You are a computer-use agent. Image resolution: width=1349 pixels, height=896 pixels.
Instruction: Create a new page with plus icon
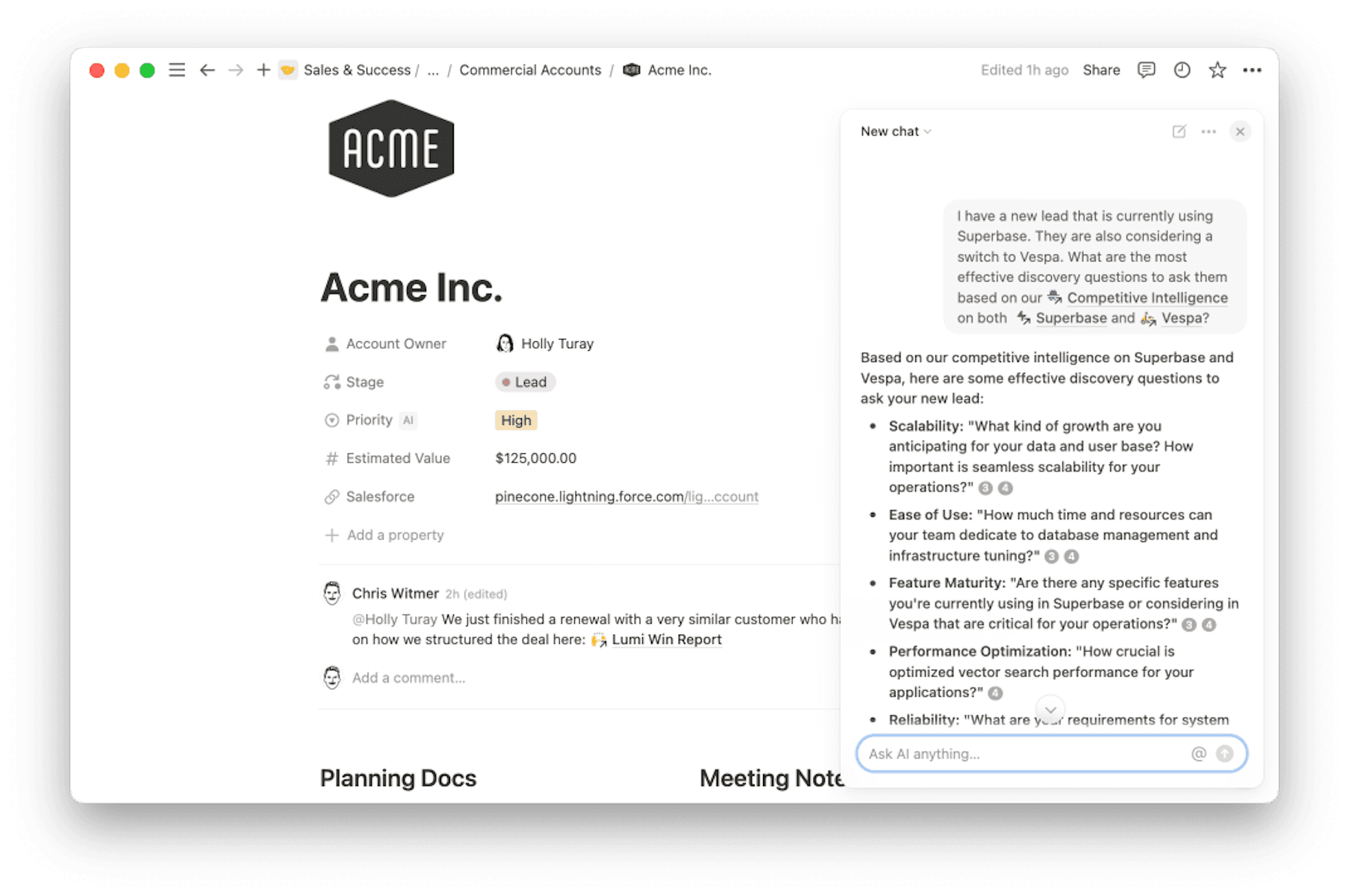(x=263, y=69)
